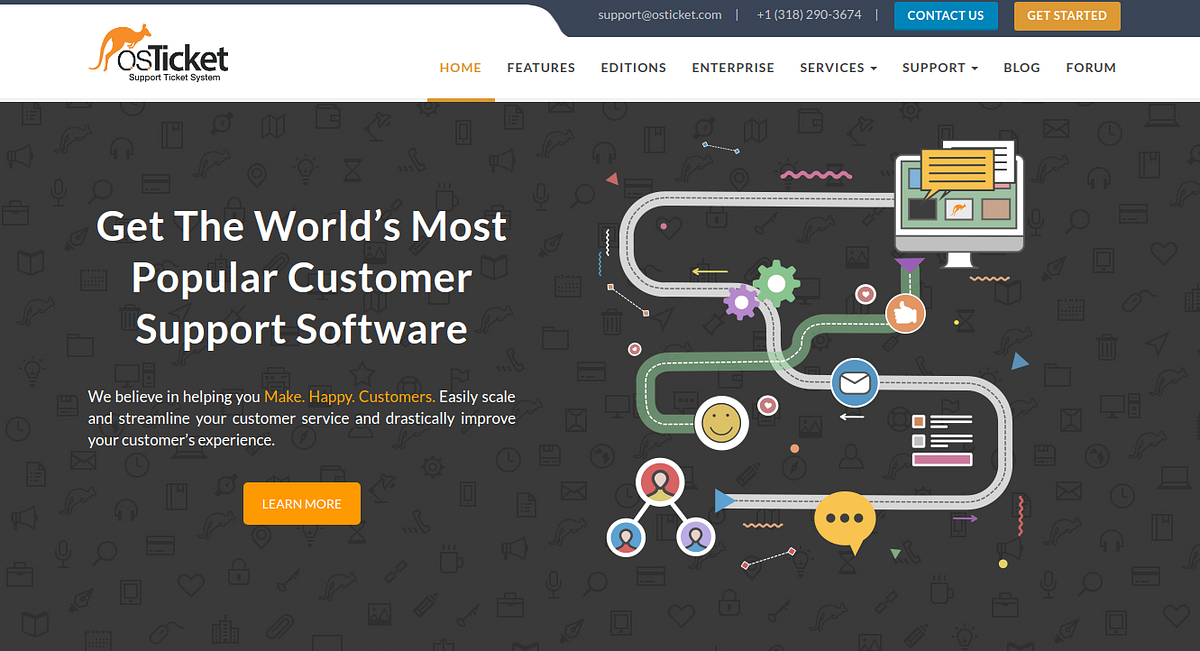Image resolution: width=1200 pixels, height=651 pixels.
Task: Click the purple funnel under the monitor
Action: coord(909,267)
